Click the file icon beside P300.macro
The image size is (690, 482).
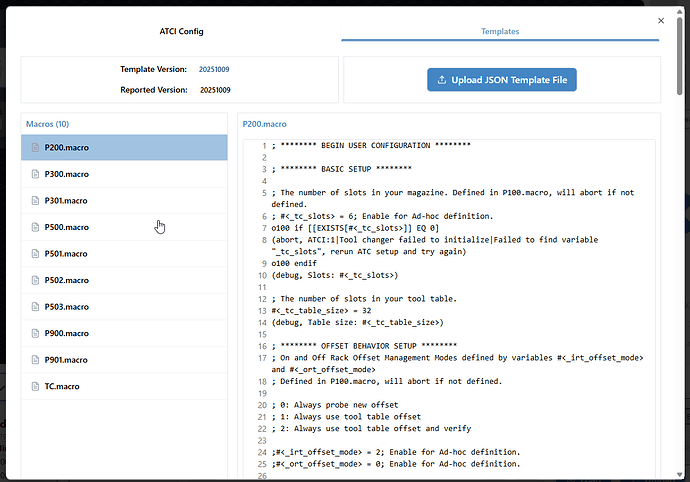[x=34, y=174]
